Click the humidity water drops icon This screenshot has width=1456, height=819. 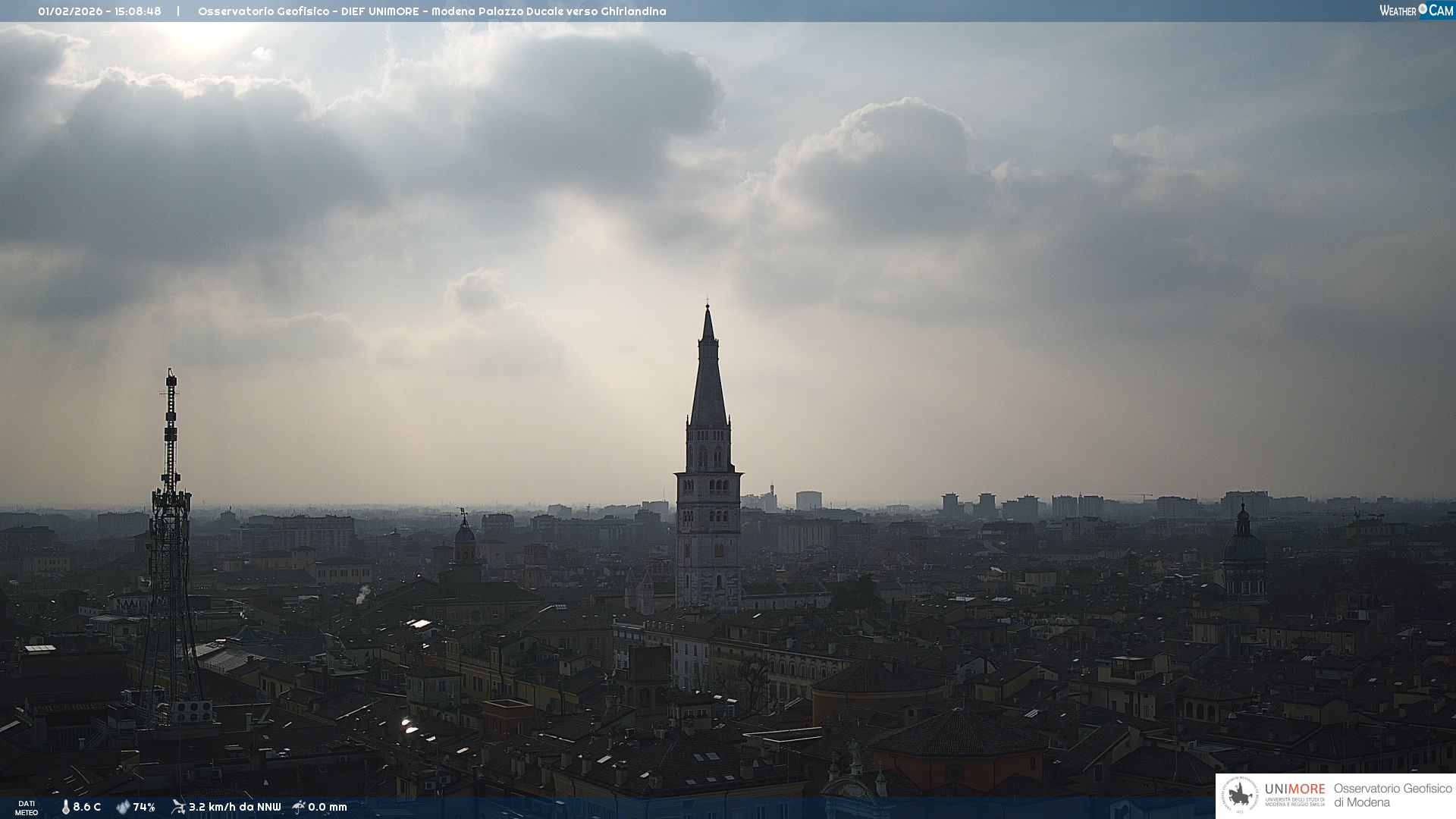[123, 807]
